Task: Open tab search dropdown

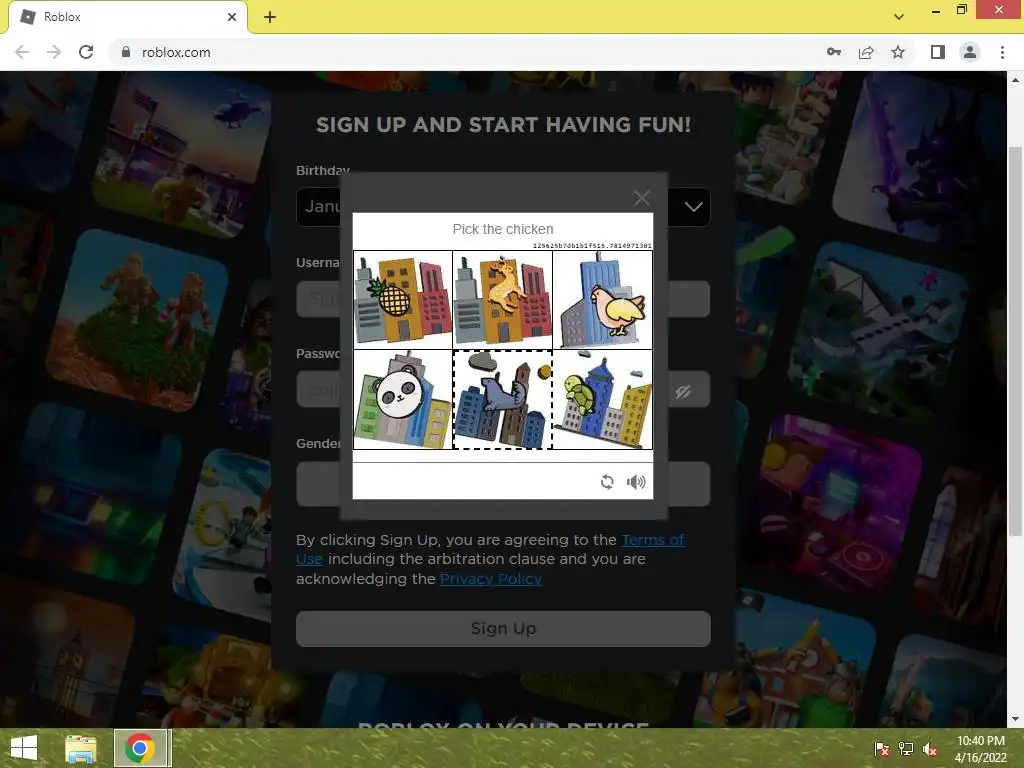Action: [x=899, y=17]
